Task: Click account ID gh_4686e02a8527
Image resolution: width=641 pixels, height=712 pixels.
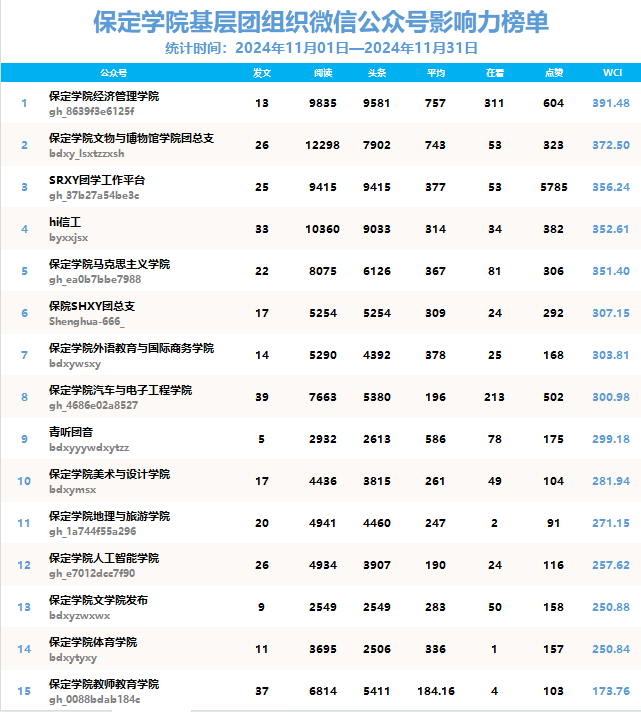Action: point(94,405)
